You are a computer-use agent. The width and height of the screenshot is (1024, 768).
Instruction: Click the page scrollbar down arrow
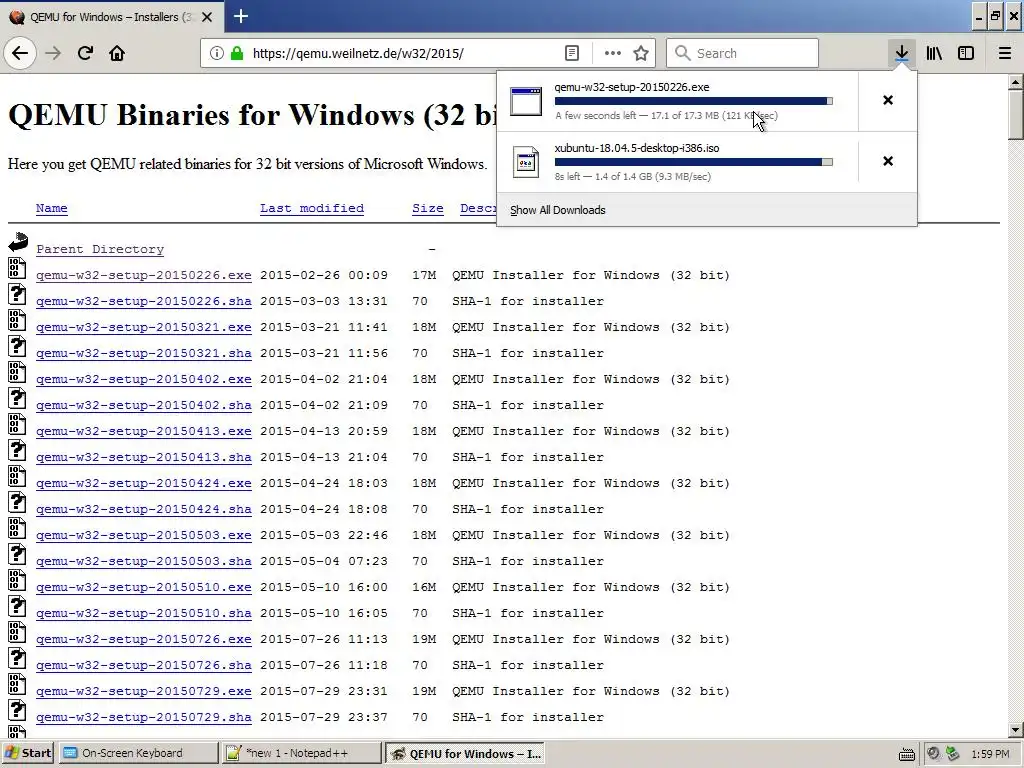(x=1016, y=730)
